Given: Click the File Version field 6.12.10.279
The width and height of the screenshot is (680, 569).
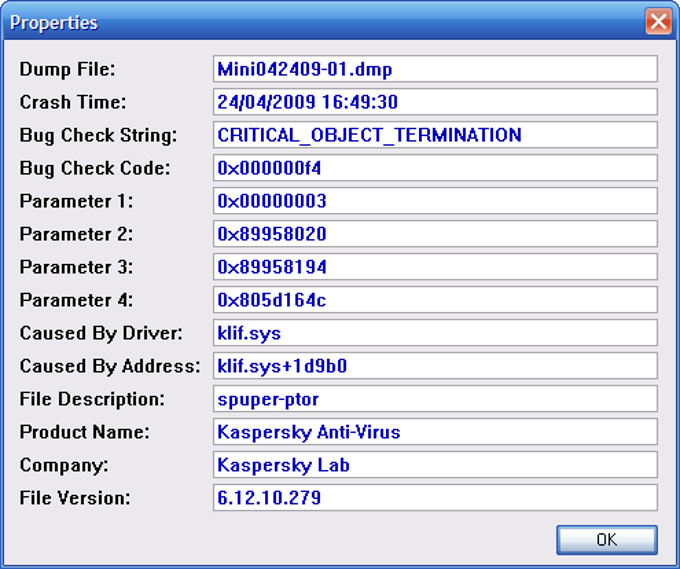Looking at the screenshot, I should [x=435, y=497].
